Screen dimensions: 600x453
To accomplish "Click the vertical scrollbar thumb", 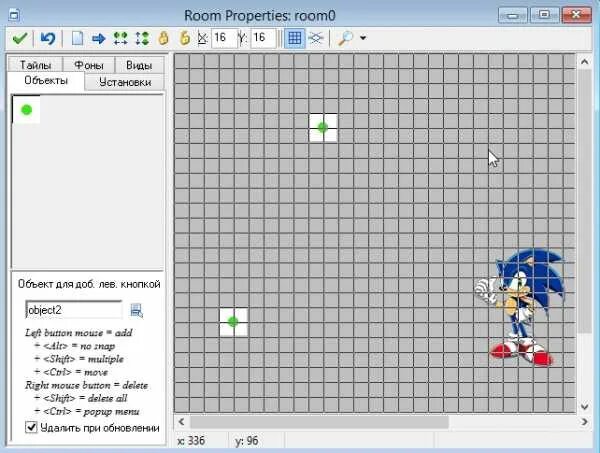I will (584, 201).
